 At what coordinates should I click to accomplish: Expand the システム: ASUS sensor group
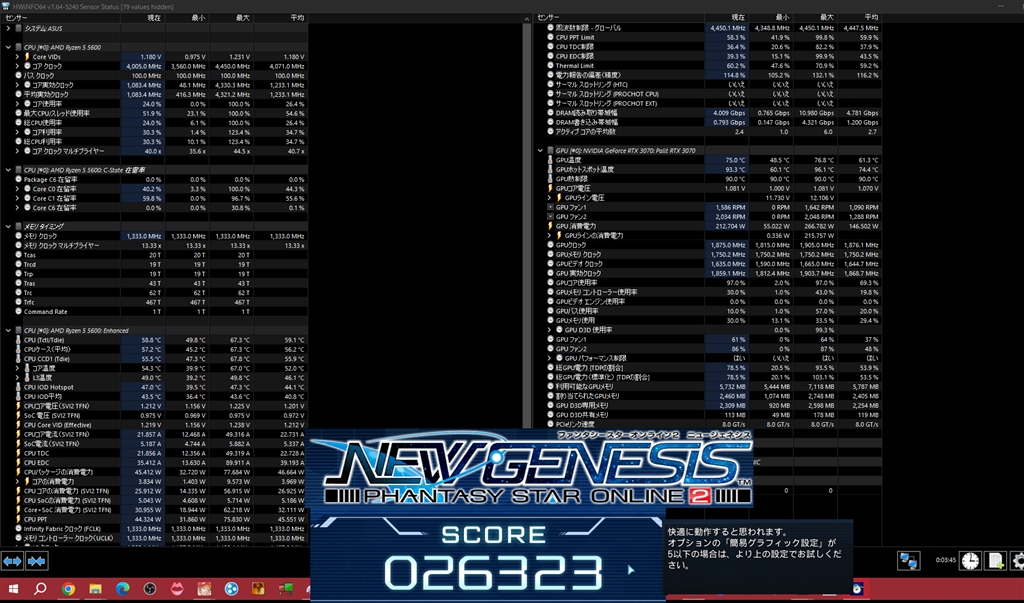click(x=8, y=29)
